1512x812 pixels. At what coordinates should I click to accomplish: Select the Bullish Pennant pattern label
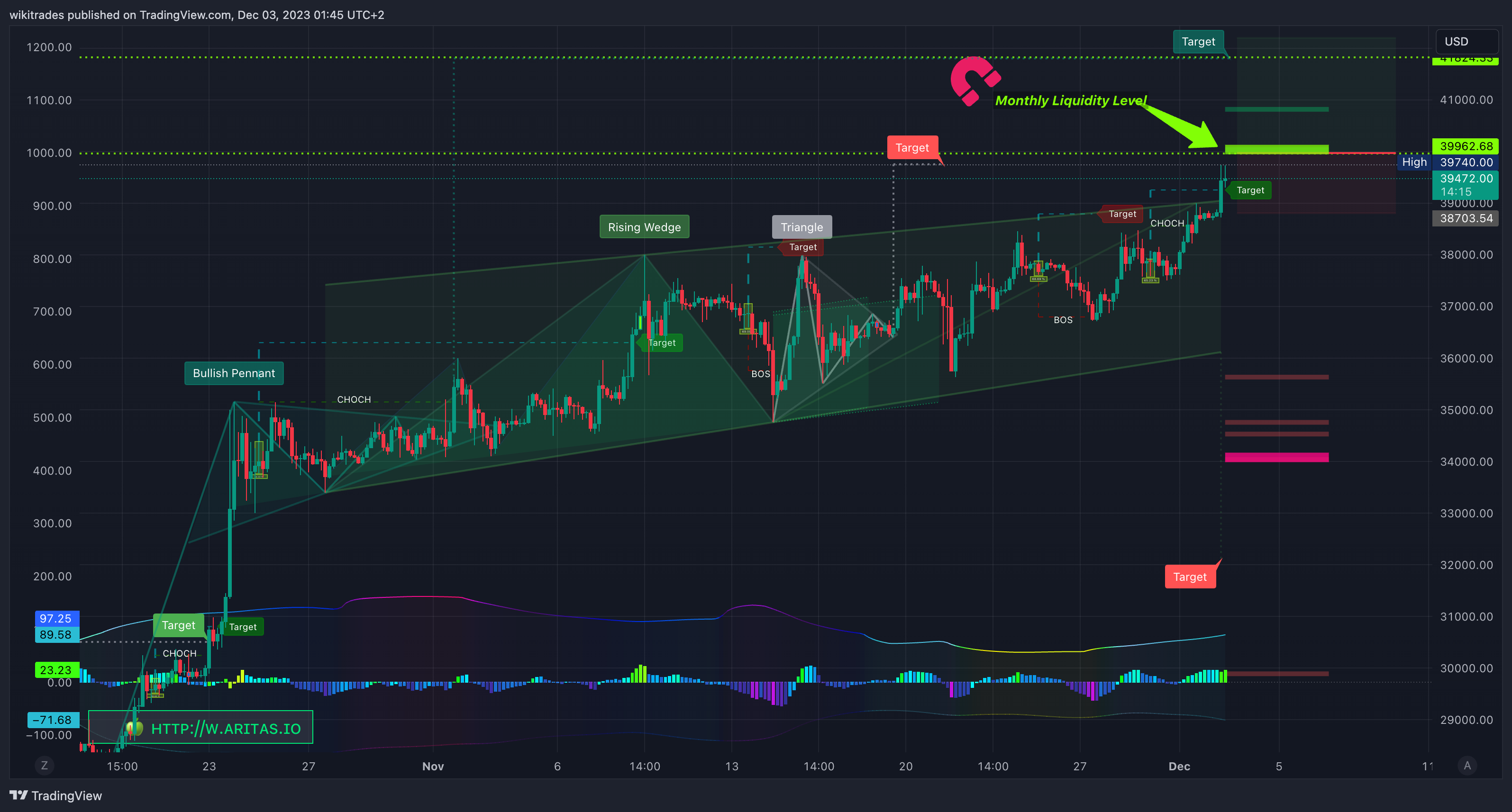pyautogui.click(x=234, y=373)
